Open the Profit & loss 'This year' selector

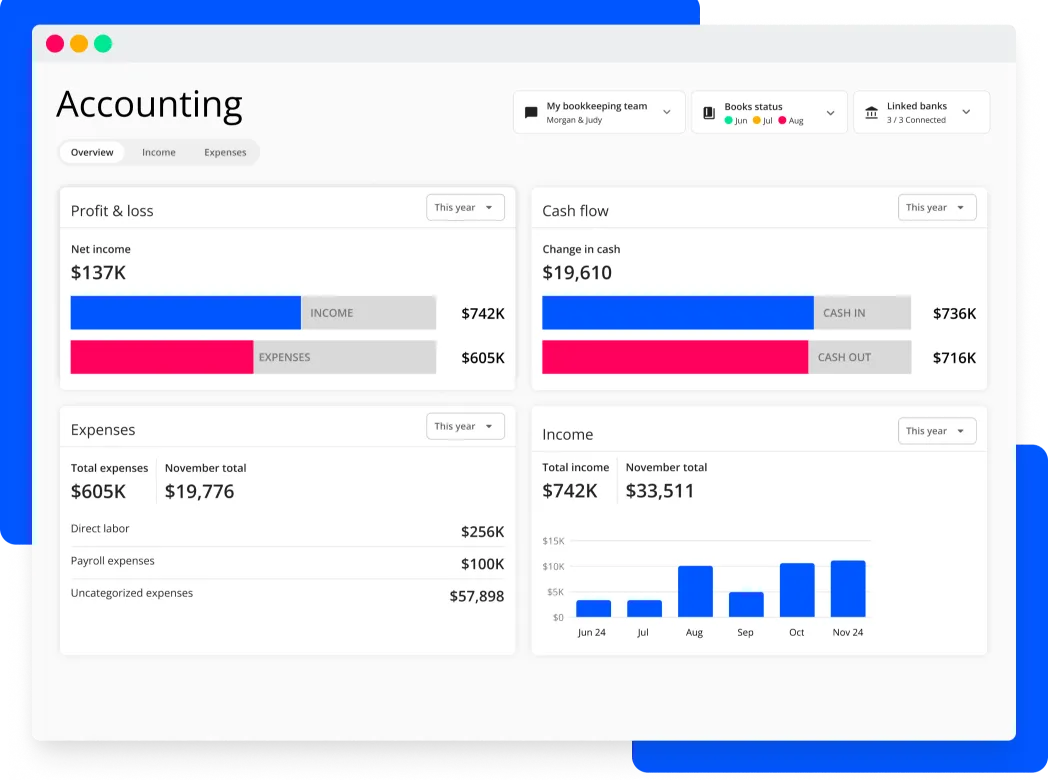tap(465, 207)
